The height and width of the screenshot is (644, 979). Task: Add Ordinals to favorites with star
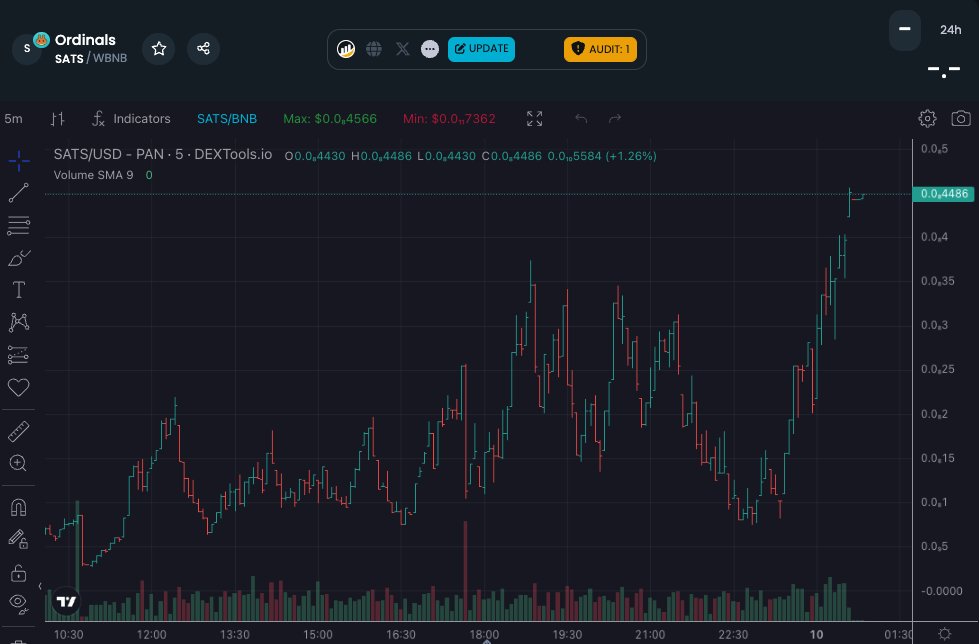click(158, 49)
